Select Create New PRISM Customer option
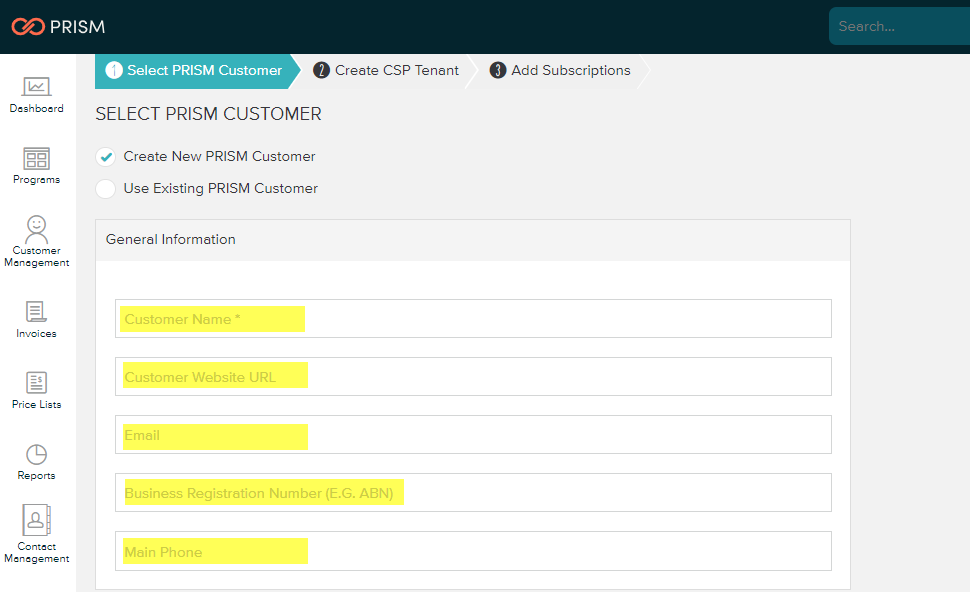 tap(105, 157)
